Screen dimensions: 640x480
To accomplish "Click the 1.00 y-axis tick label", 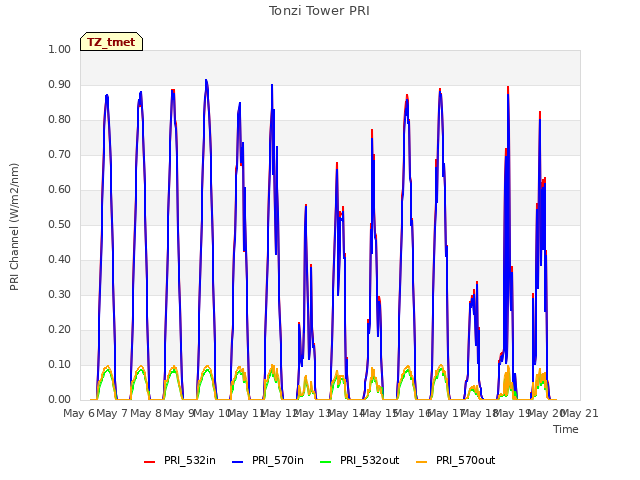I will pyautogui.click(x=60, y=49).
